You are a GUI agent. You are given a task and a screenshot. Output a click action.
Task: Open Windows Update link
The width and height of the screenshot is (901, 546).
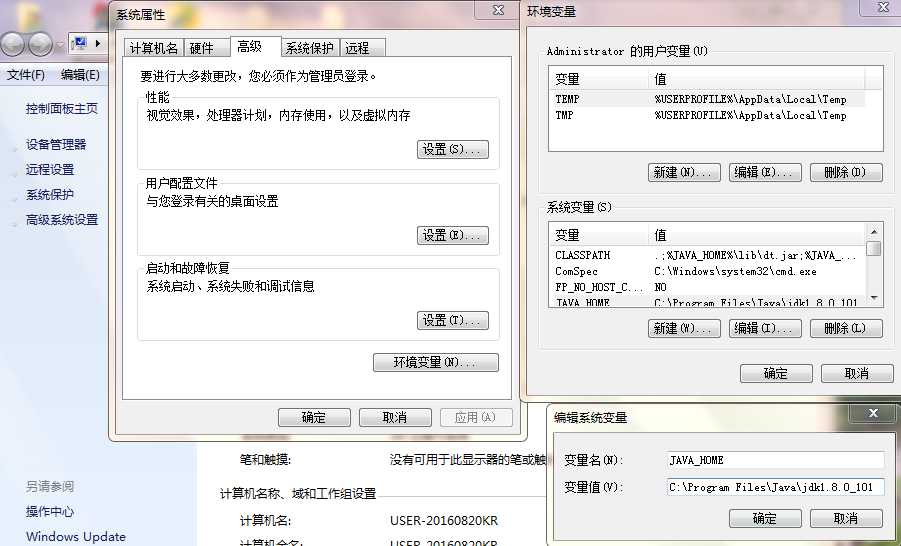pyautogui.click(x=76, y=536)
